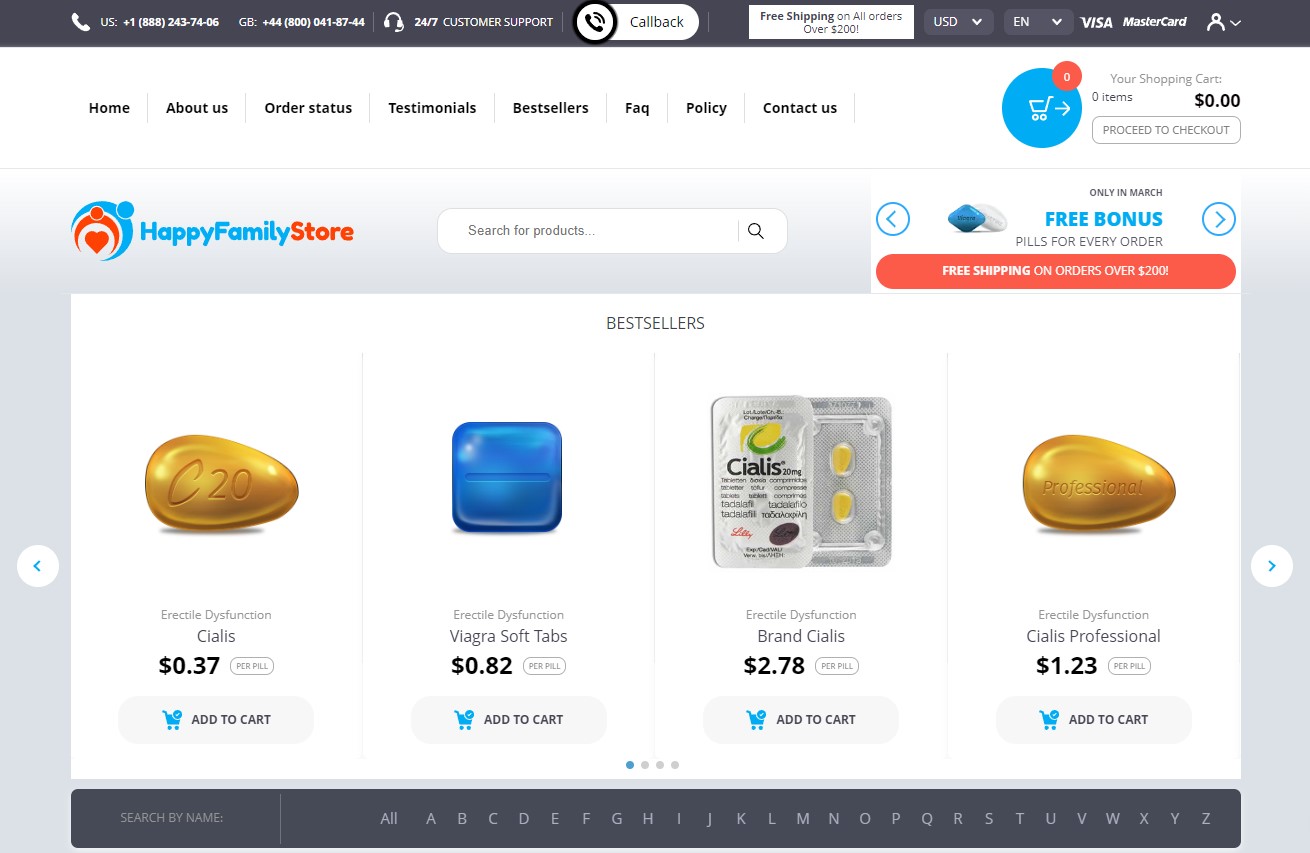Expand the EN language dropdown

point(1038,22)
